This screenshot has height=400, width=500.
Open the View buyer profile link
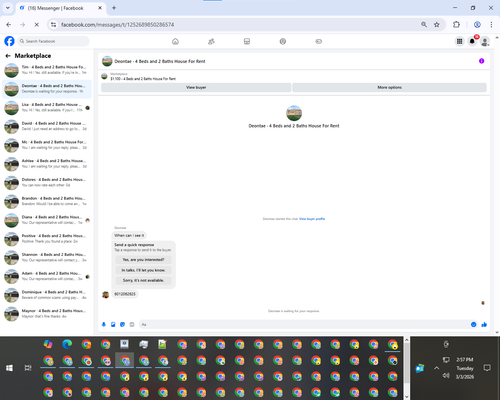click(x=312, y=219)
